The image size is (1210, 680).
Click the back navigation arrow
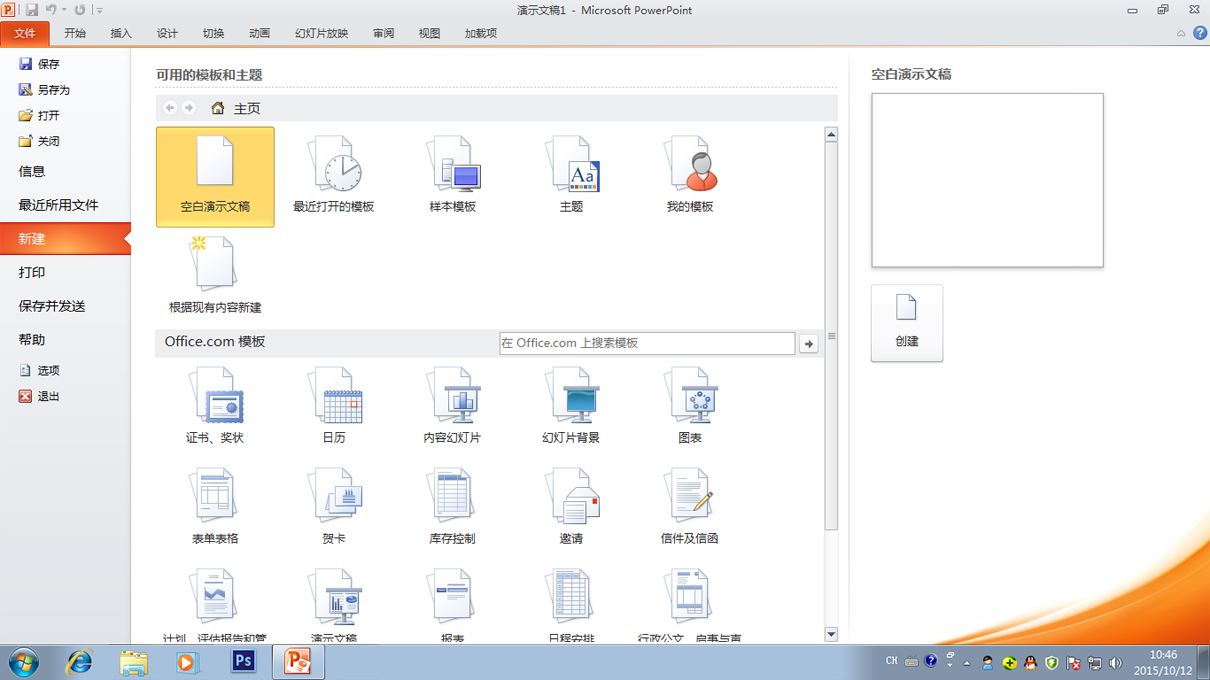point(170,108)
